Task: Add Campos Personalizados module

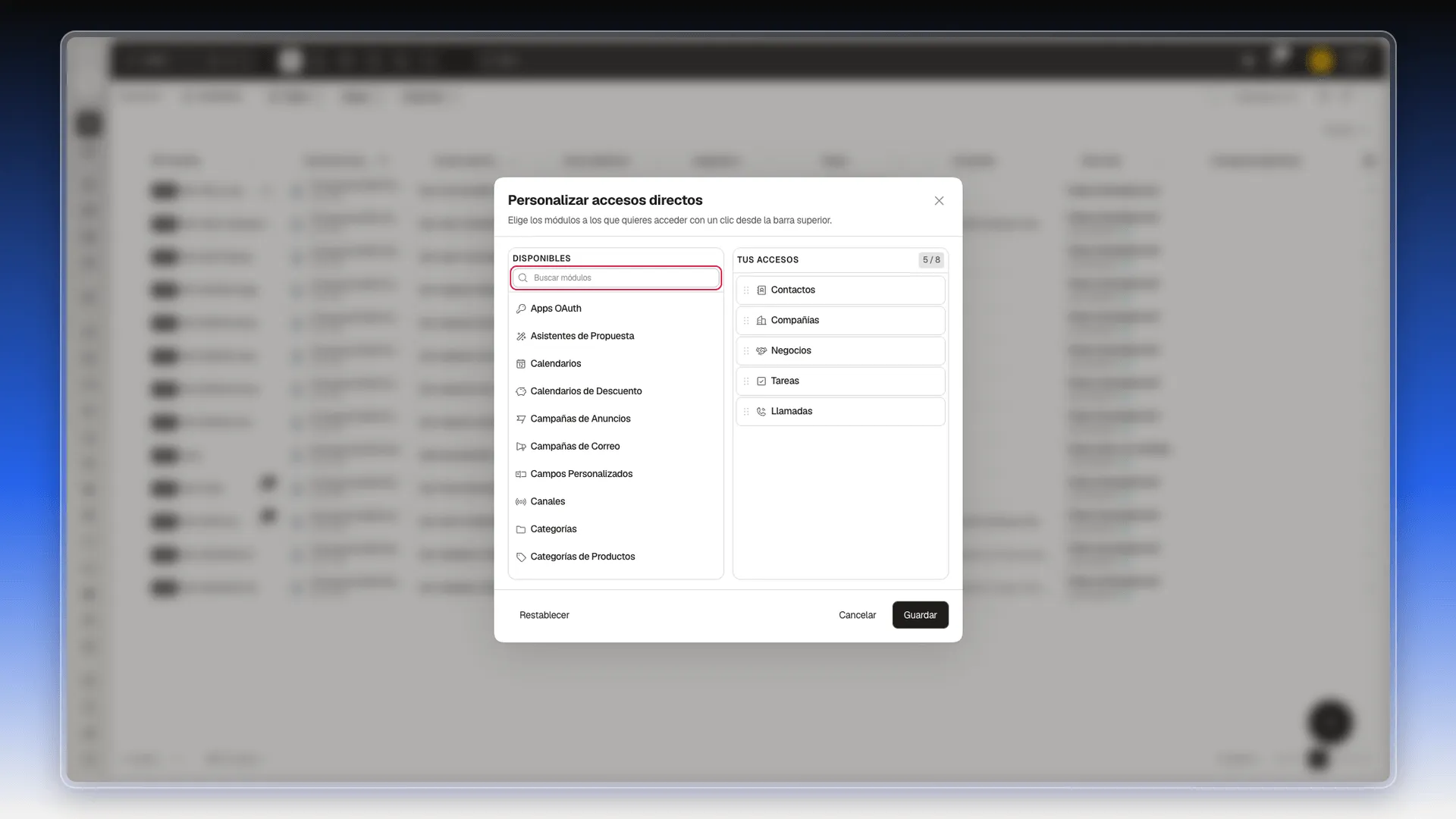Action: pyautogui.click(x=616, y=474)
